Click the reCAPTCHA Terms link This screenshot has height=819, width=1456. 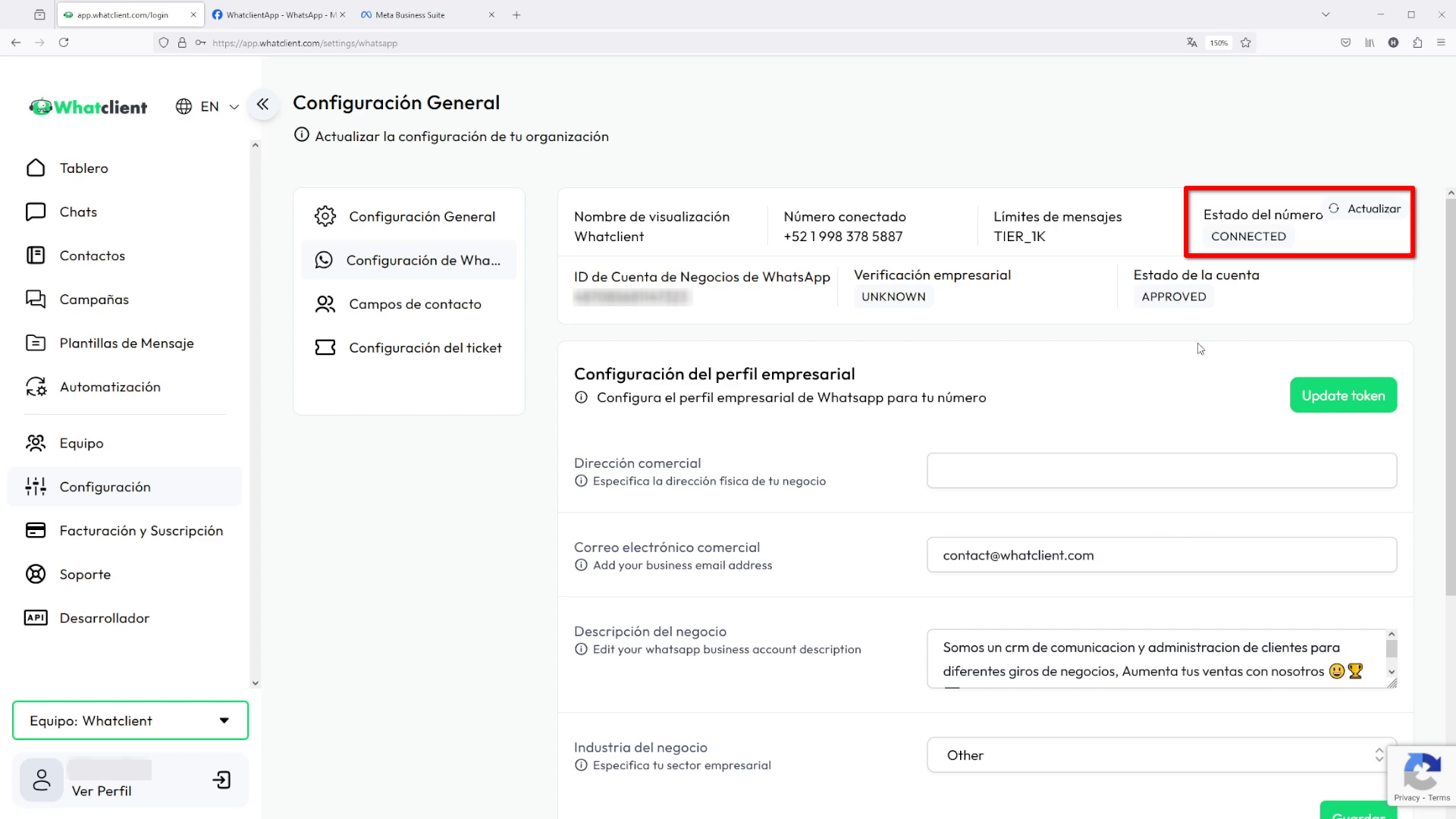1439,798
